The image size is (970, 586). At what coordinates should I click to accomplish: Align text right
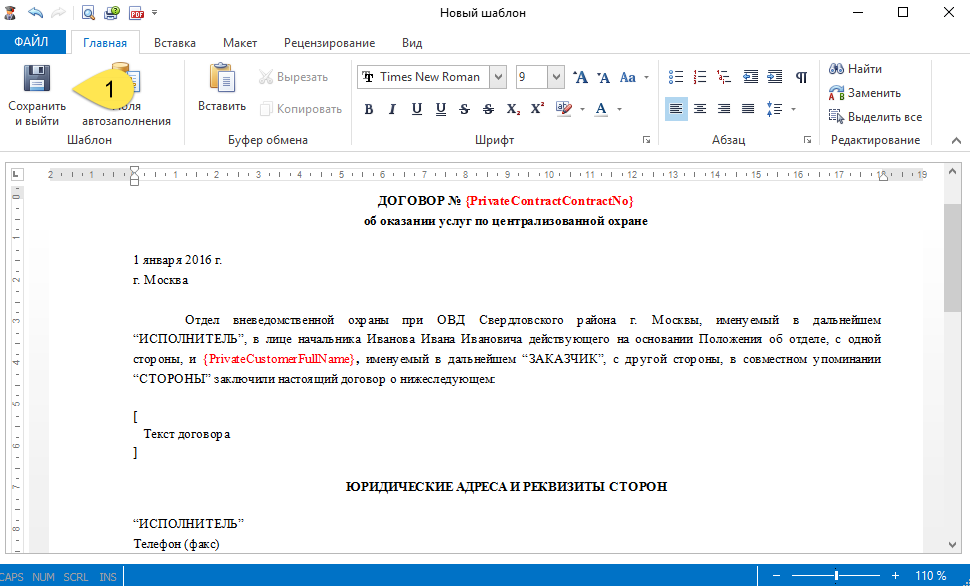(x=724, y=109)
